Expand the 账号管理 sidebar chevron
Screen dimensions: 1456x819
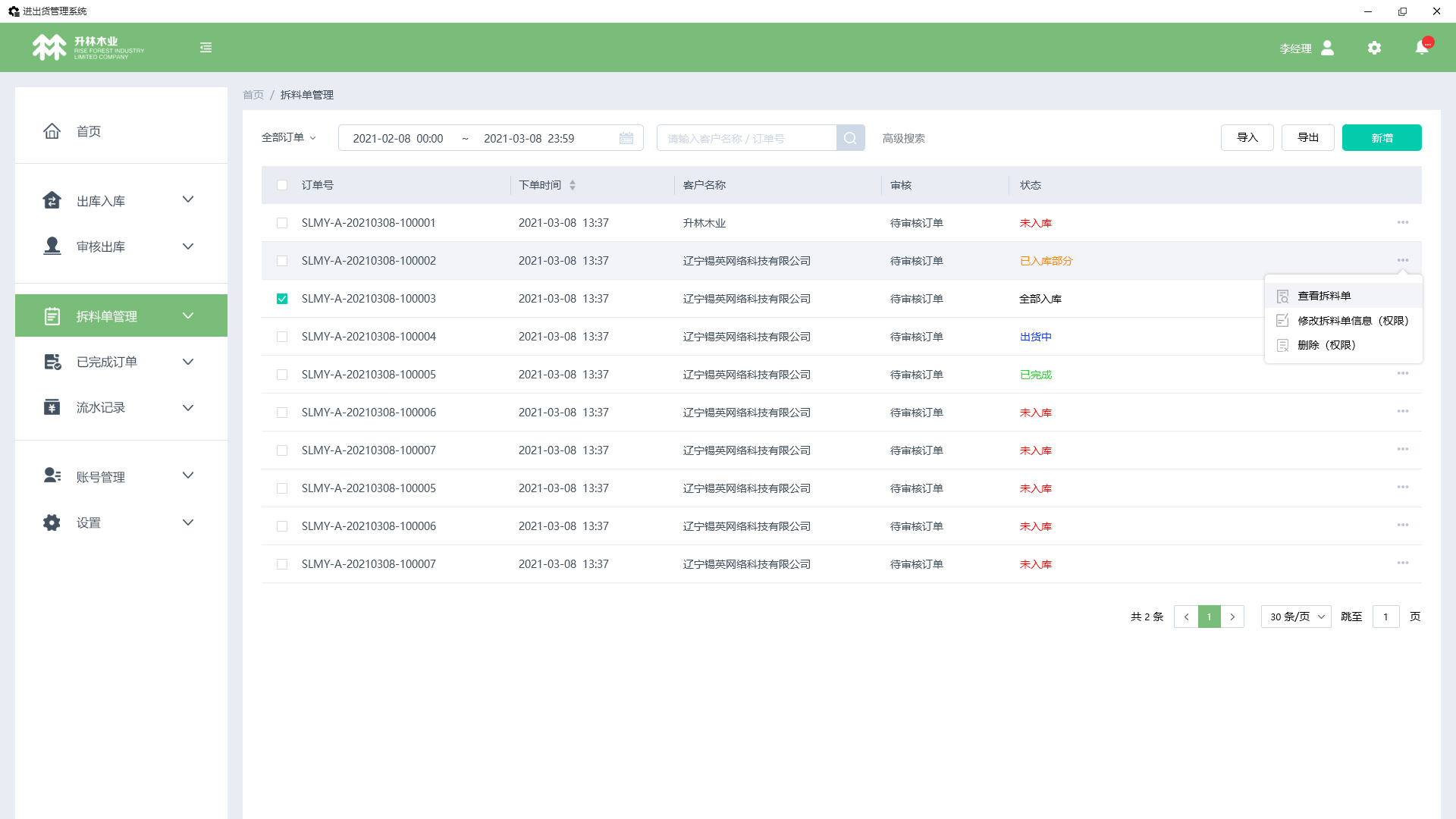click(x=188, y=475)
